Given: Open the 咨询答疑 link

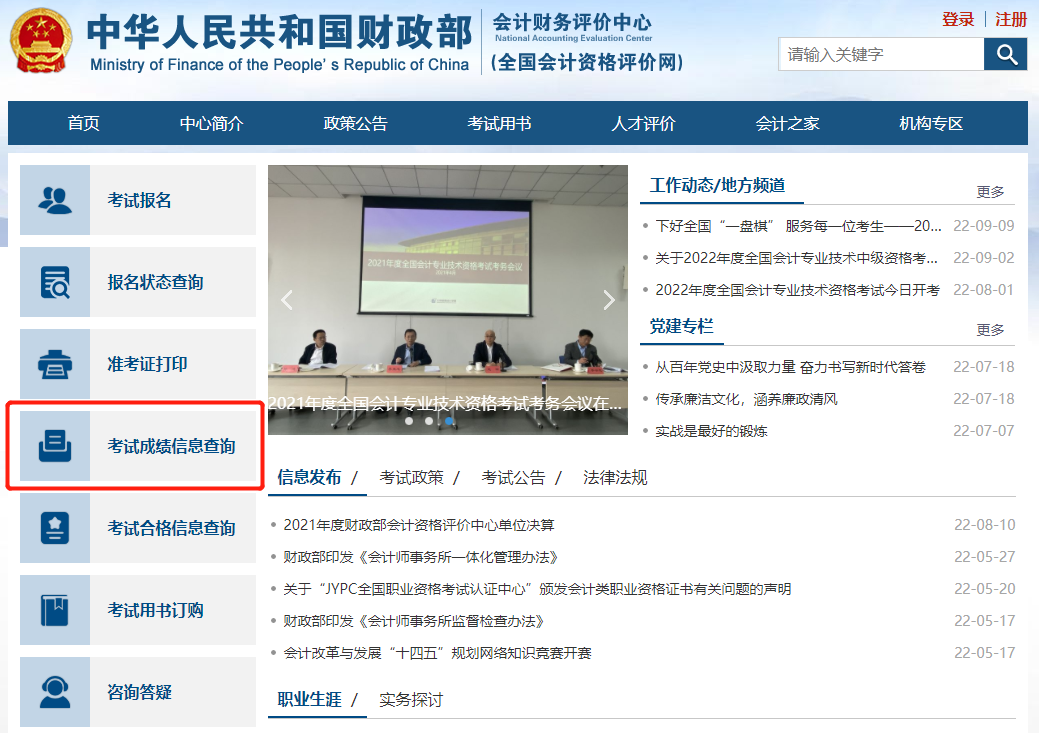Looking at the screenshot, I should [x=139, y=692].
